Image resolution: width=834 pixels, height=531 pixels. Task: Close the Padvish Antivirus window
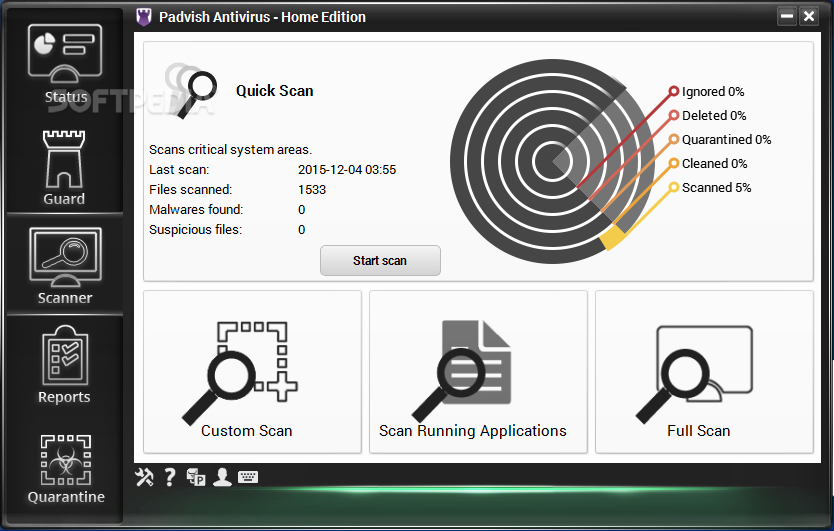[x=809, y=16]
